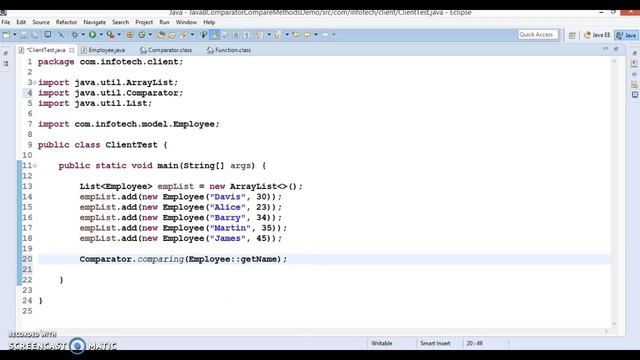
Task: Click on the word getName in line 20
Action: click(258, 259)
